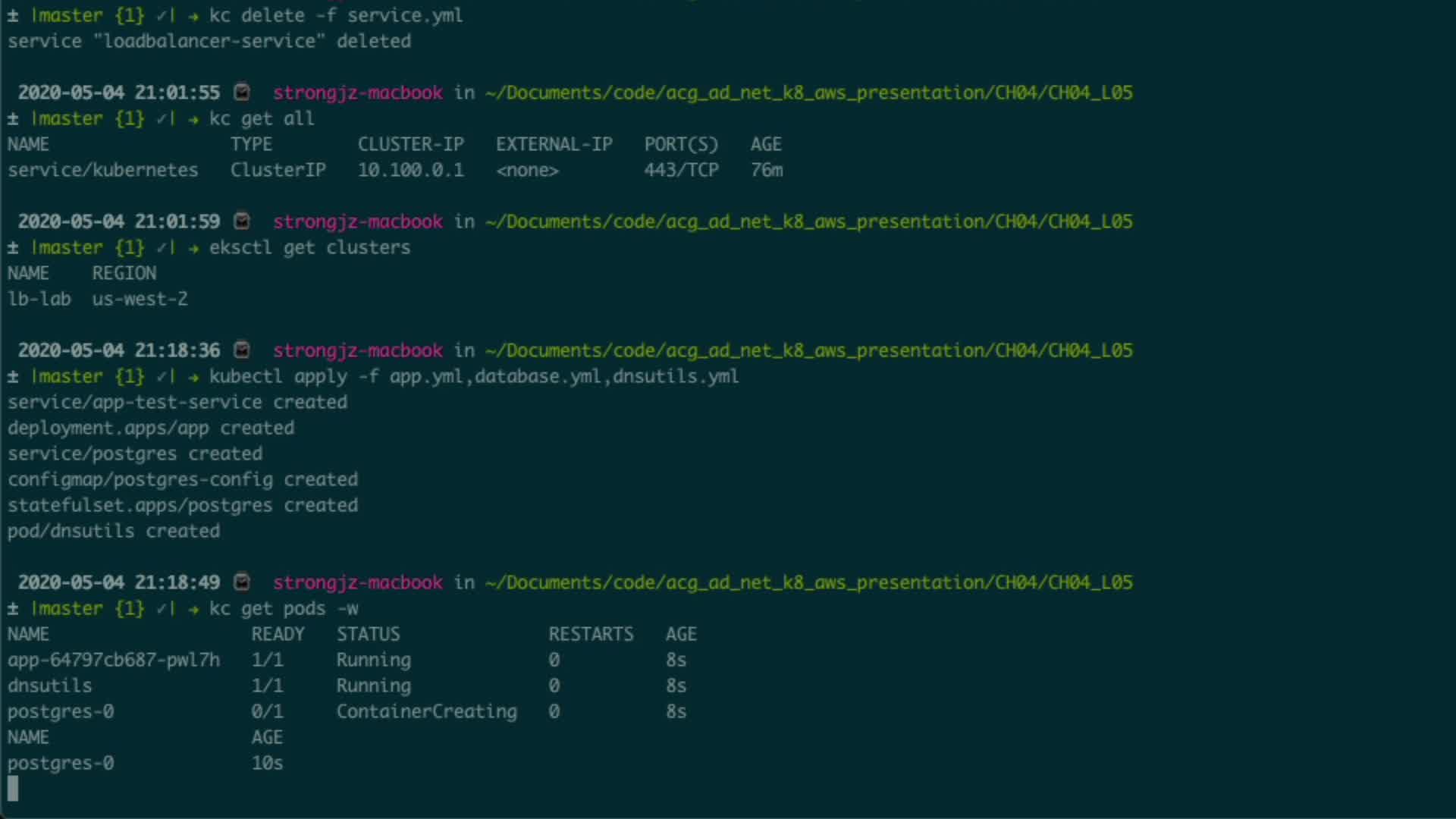Click the 'kc delete -f service.yml' command text
The height and width of the screenshot is (819, 1456).
(x=336, y=15)
